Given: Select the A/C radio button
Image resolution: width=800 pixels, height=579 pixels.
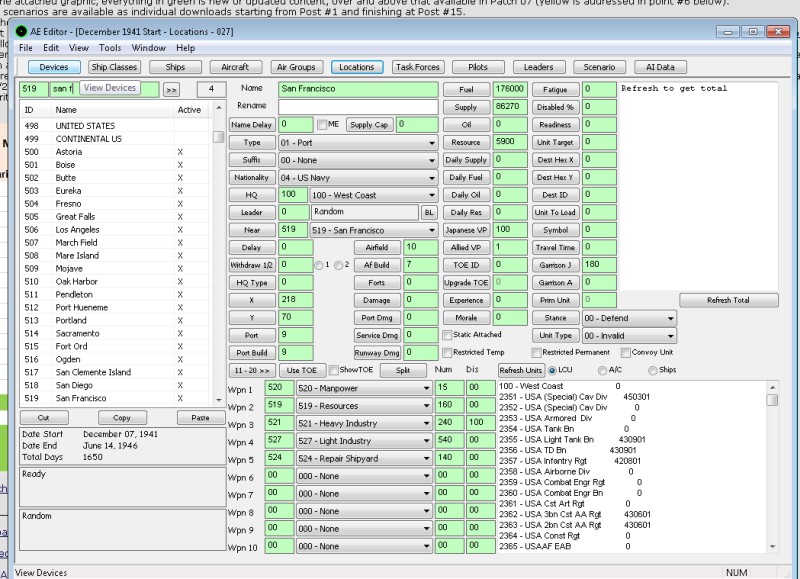Looking at the screenshot, I should click(x=602, y=370).
